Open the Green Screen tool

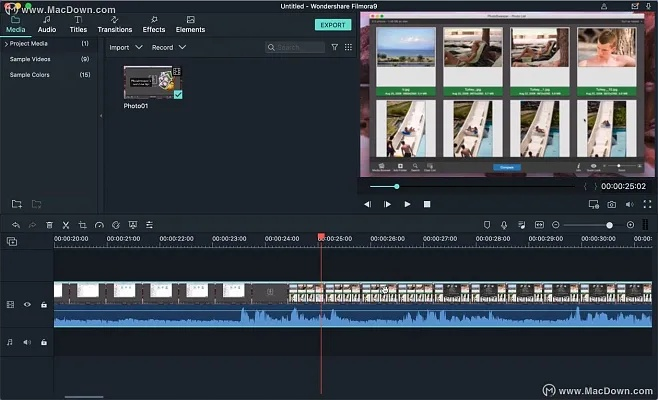pos(133,225)
